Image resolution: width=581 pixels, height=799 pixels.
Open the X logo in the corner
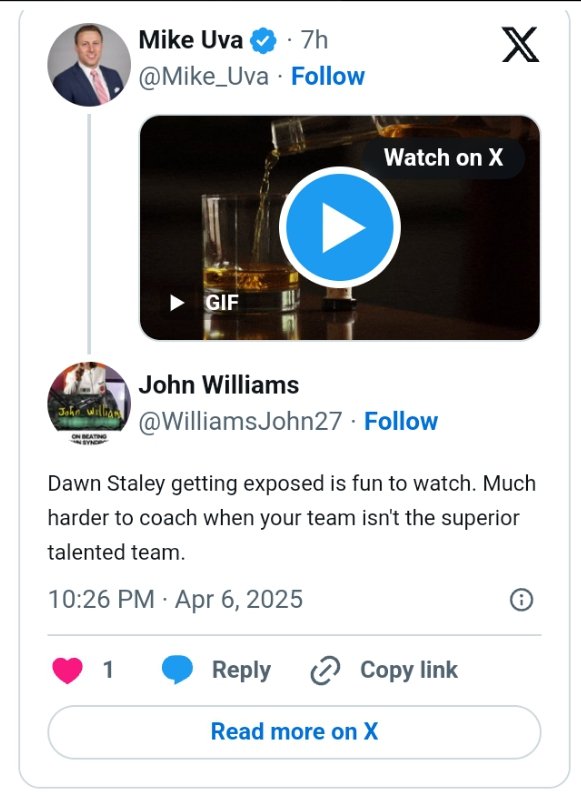(520, 45)
